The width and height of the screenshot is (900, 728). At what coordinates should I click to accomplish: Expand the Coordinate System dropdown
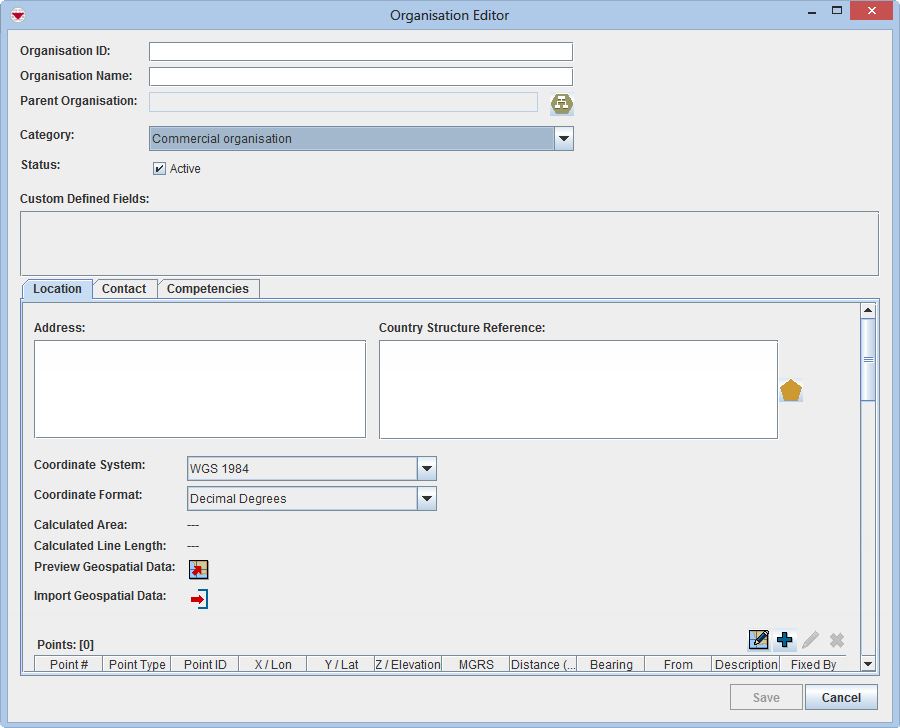[x=427, y=468]
